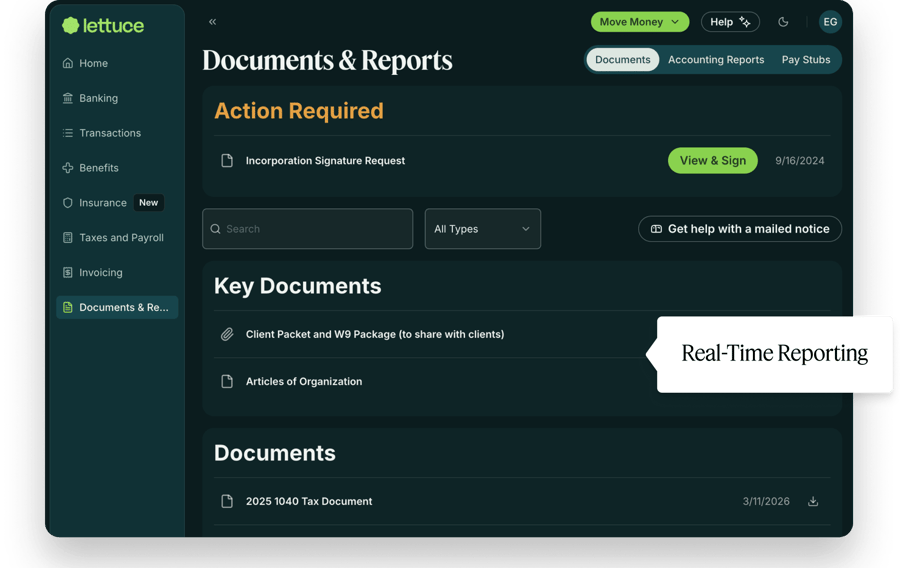Click the New badge next to Insurance
This screenshot has width=900, height=568.
pyautogui.click(x=149, y=203)
